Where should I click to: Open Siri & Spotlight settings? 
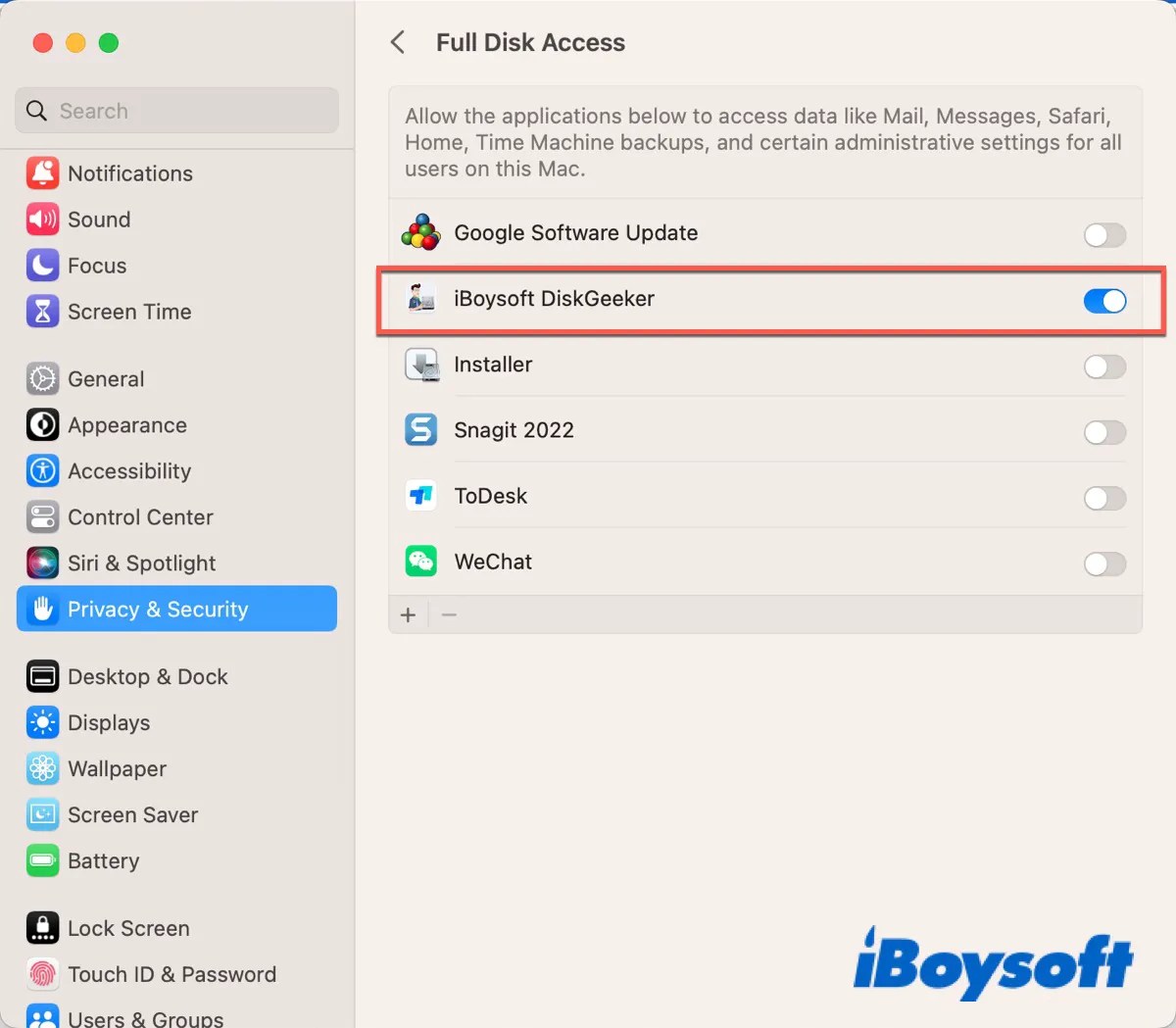(141, 563)
